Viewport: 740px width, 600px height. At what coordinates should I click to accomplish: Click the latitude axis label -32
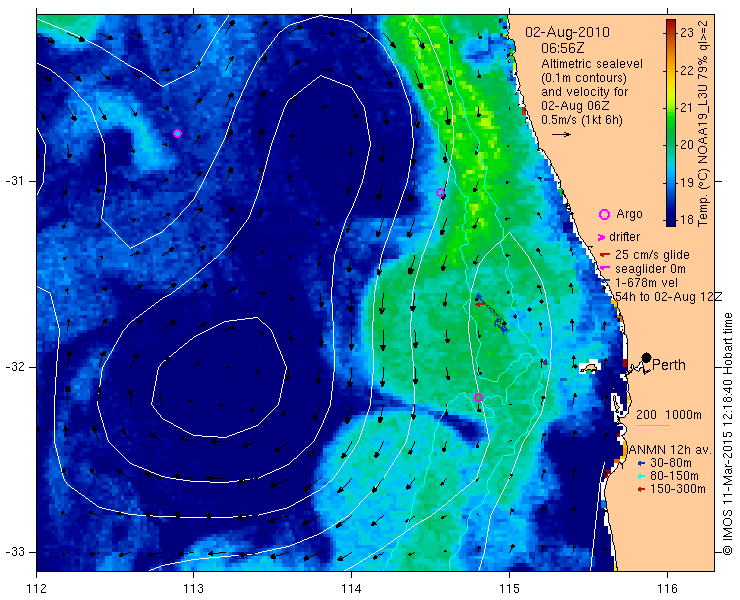[x=15, y=367]
